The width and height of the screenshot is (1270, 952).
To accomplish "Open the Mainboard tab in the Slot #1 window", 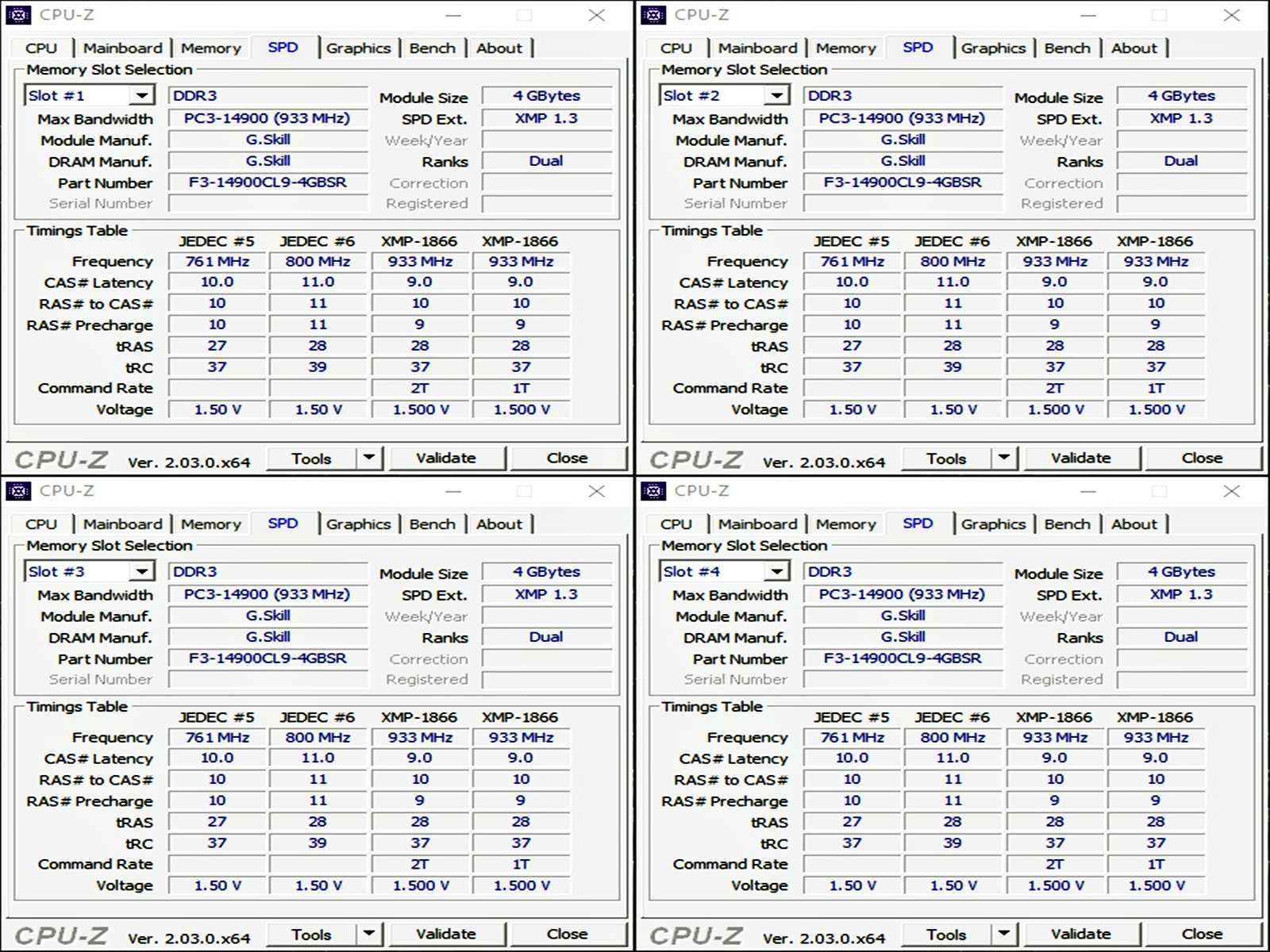I will click(x=123, y=48).
